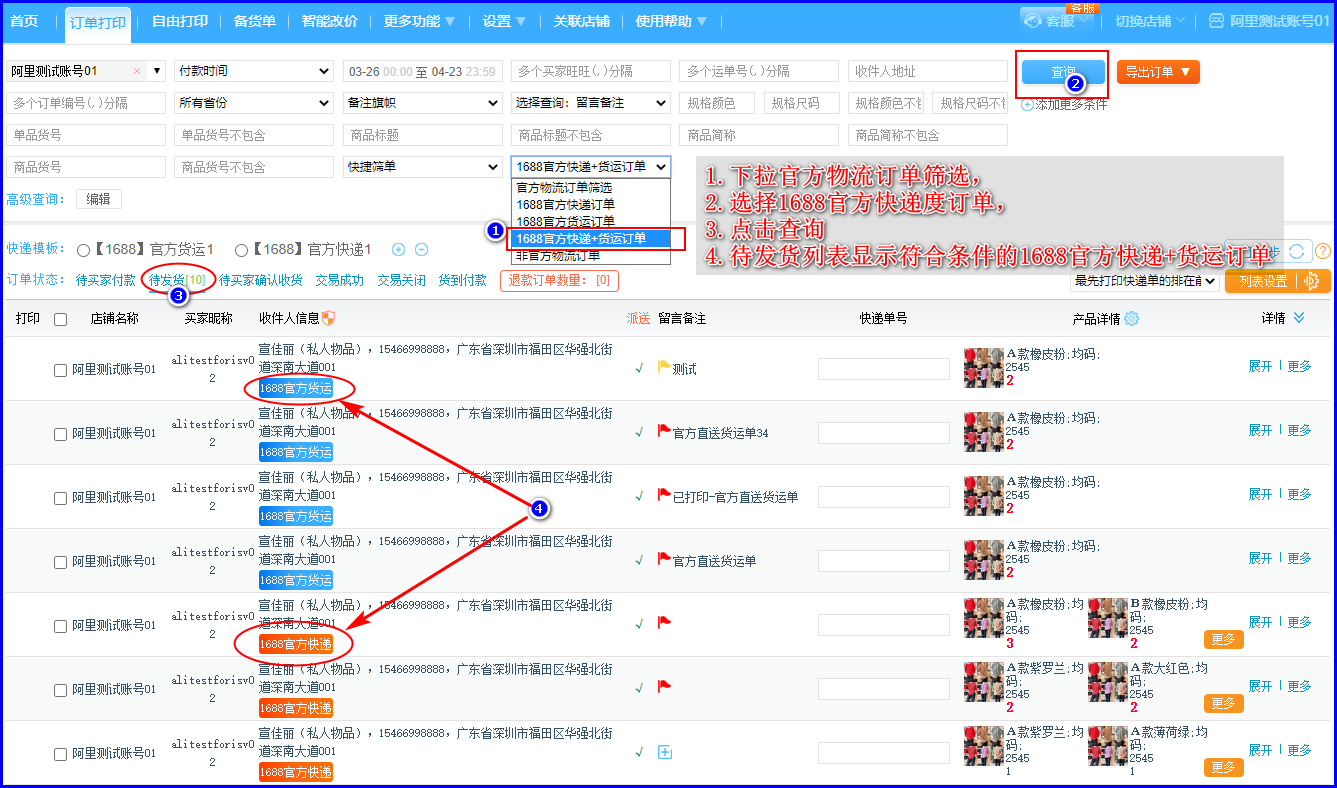Switch to the 备货单 tab
Screen dimensions: 1337x788
[x=254, y=21]
